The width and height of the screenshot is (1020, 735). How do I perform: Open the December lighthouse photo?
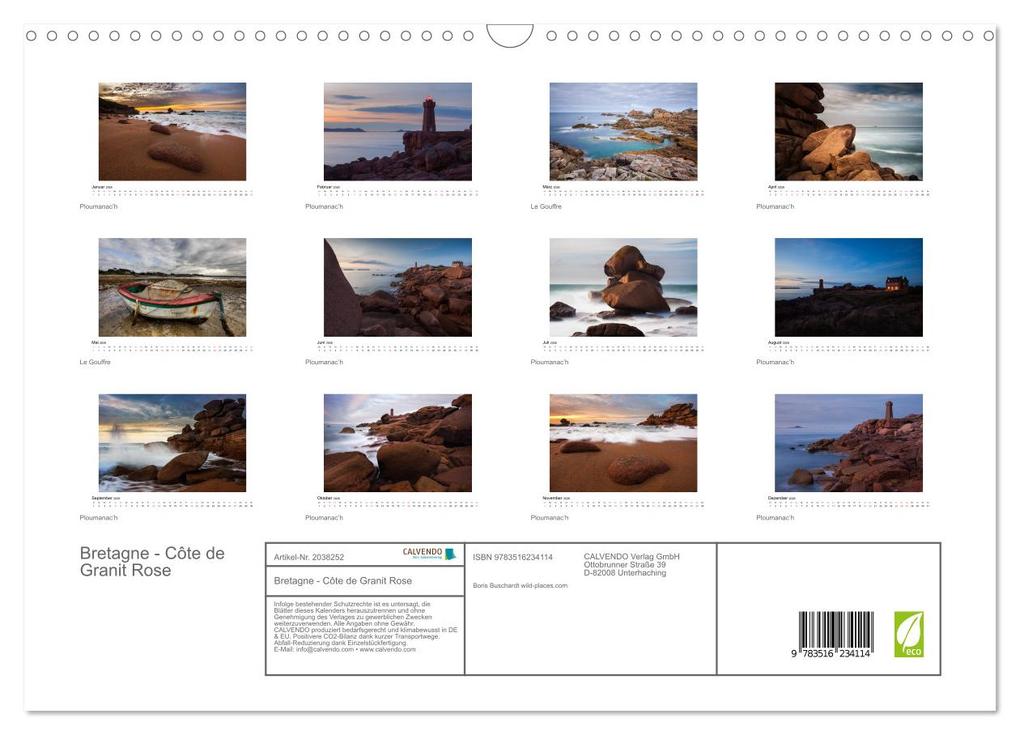pos(849,443)
